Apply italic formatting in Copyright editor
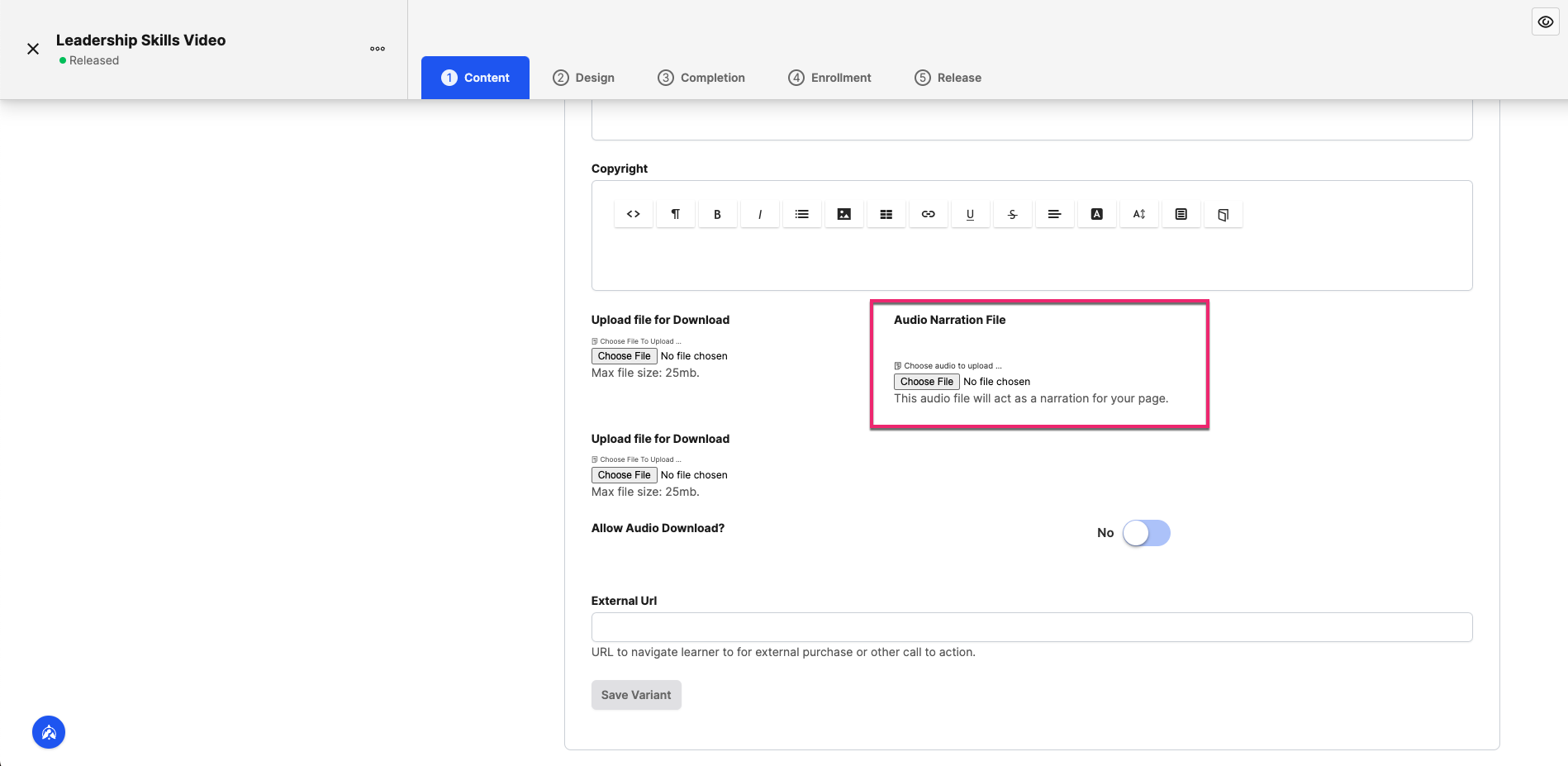Image resolution: width=1568 pixels, height=766 pixels. (760, 214)
